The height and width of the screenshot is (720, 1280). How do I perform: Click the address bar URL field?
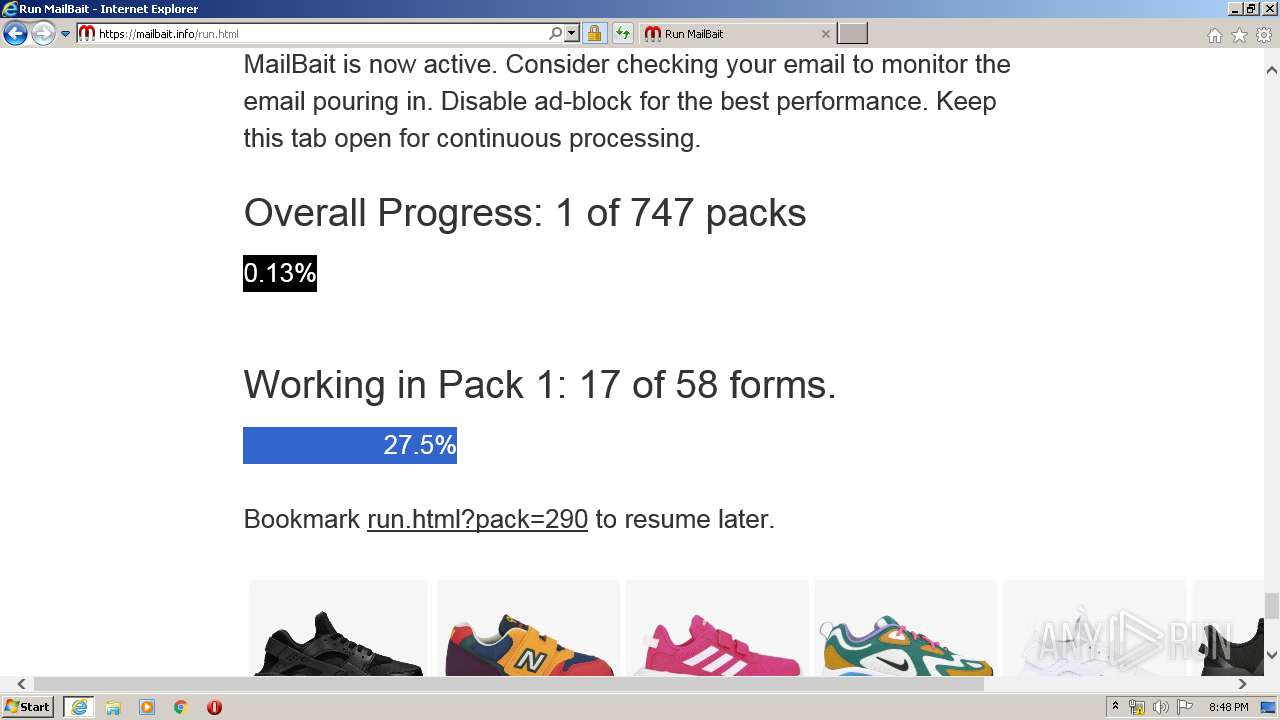pos(320,33)
